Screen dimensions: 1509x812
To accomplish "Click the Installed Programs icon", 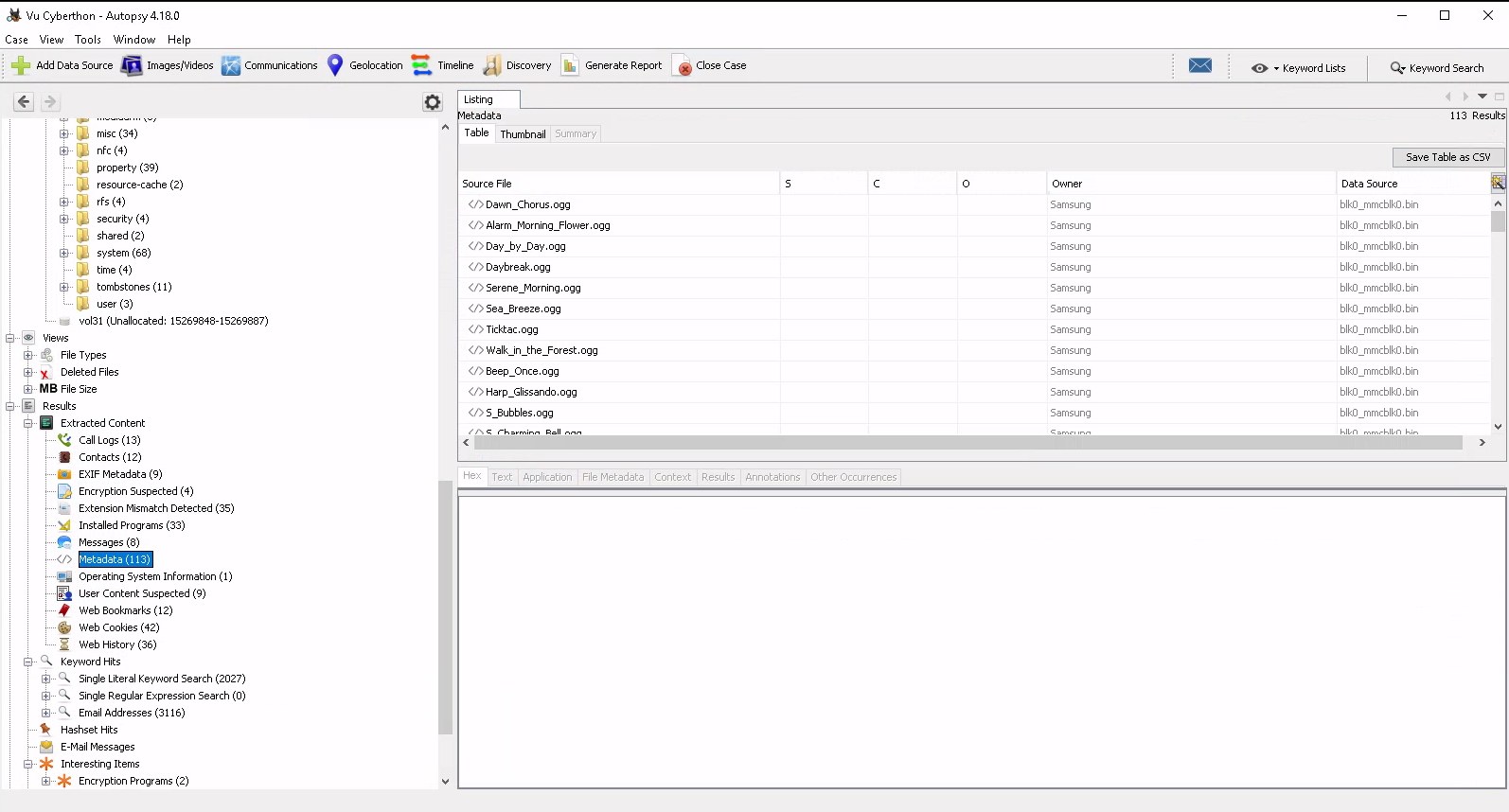I will (x=64, y=525).
